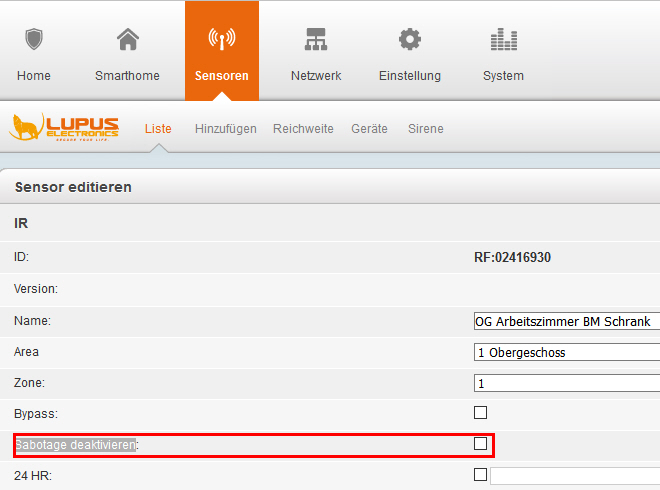This screenshot has width=660, height=490.
Task: Click the Sabotage deaktivieren label text
Action: [76, 444]
